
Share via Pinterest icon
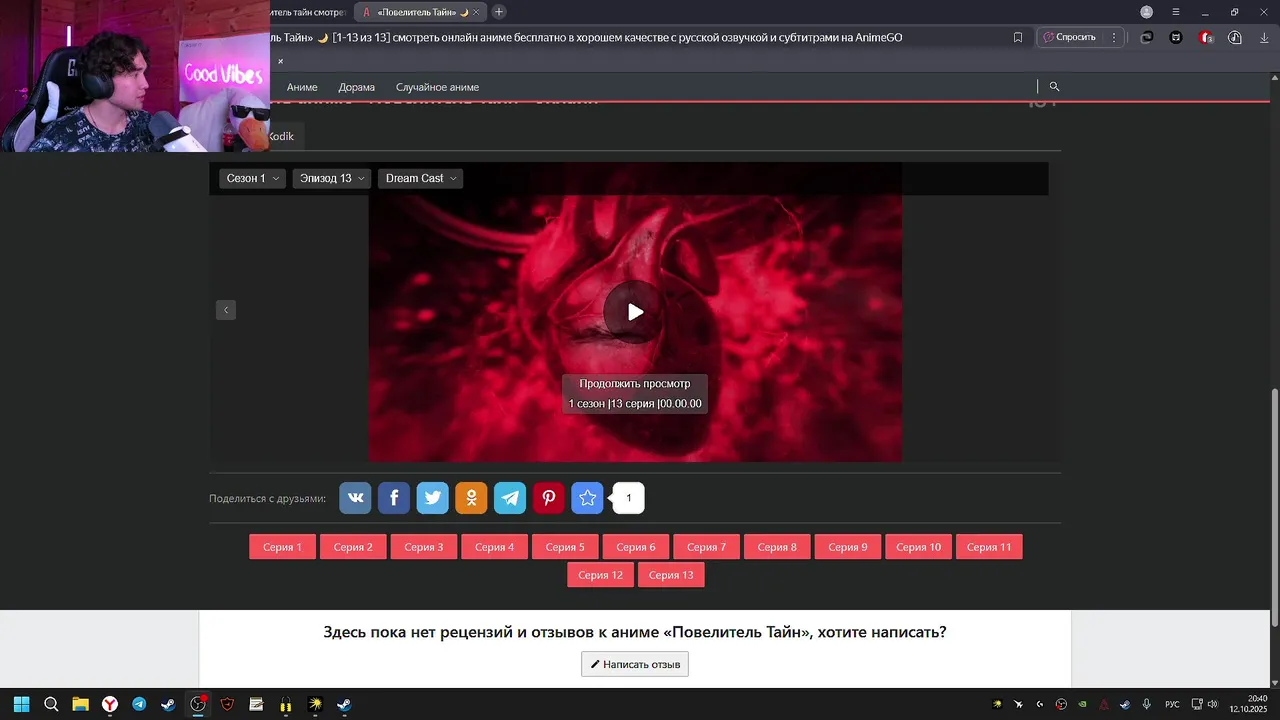549,498
